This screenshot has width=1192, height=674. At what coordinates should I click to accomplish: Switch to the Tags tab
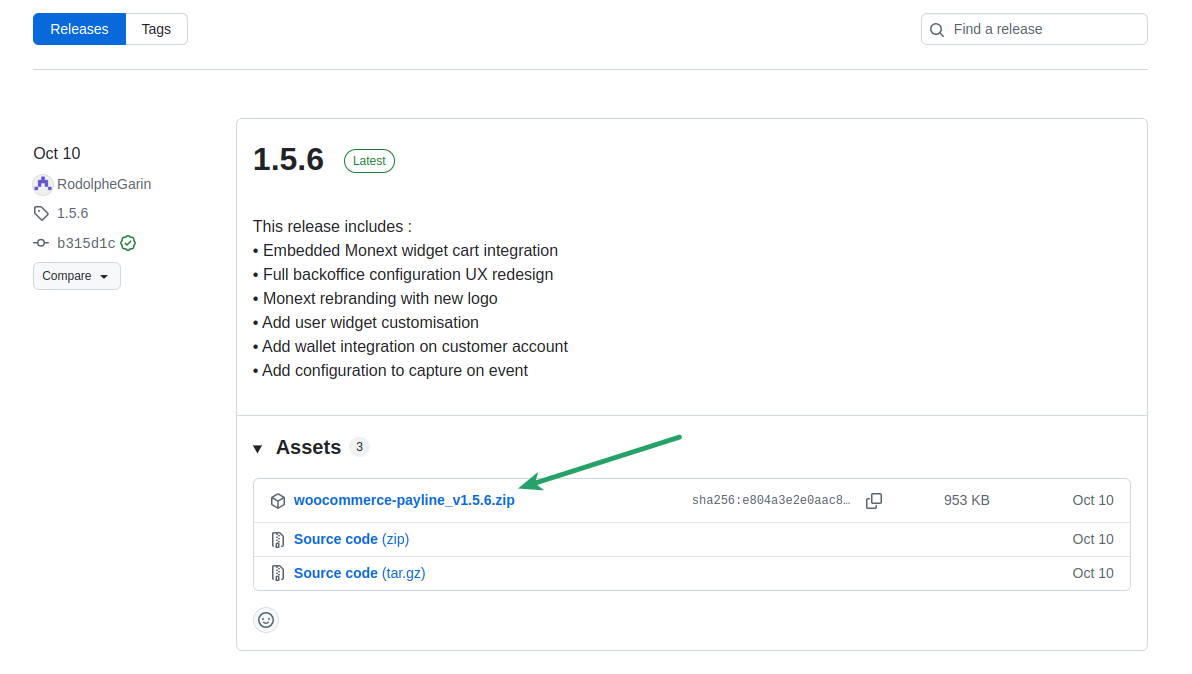coord(156,29)
